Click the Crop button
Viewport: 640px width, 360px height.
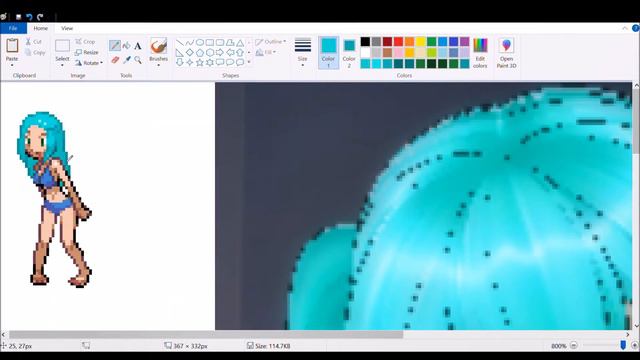pyautogui.click(x=85, y=42)
